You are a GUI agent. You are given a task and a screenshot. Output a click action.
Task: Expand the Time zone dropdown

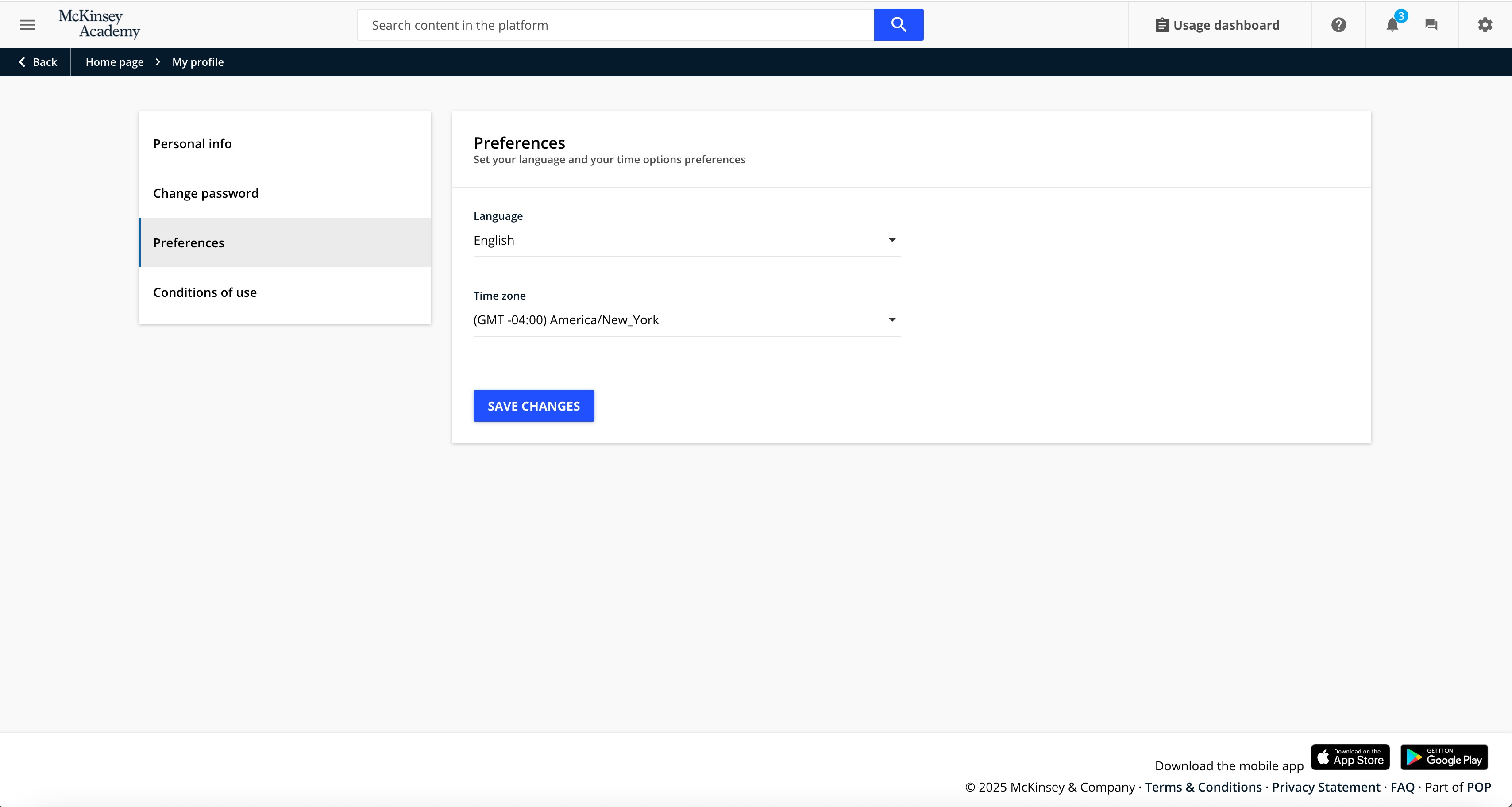pos(686,320)
